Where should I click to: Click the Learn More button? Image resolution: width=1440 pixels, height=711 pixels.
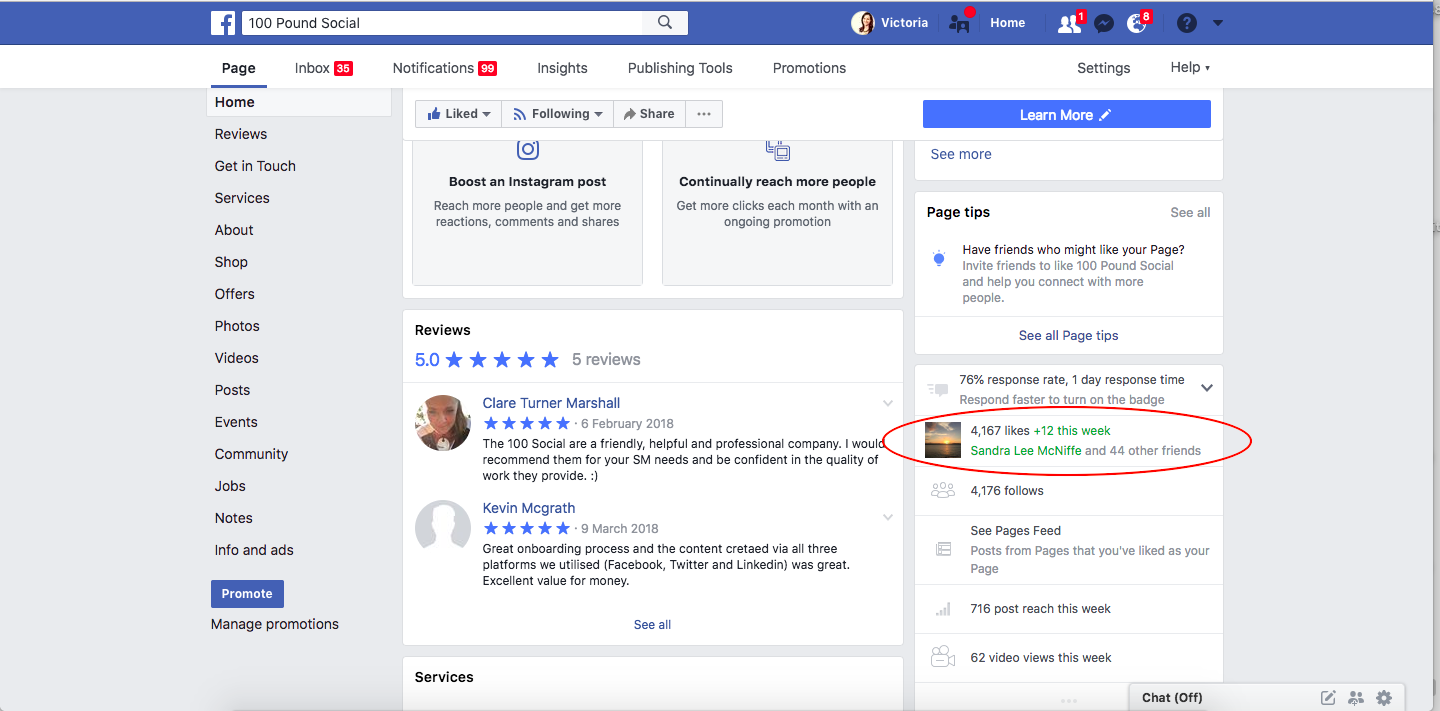1067,114
